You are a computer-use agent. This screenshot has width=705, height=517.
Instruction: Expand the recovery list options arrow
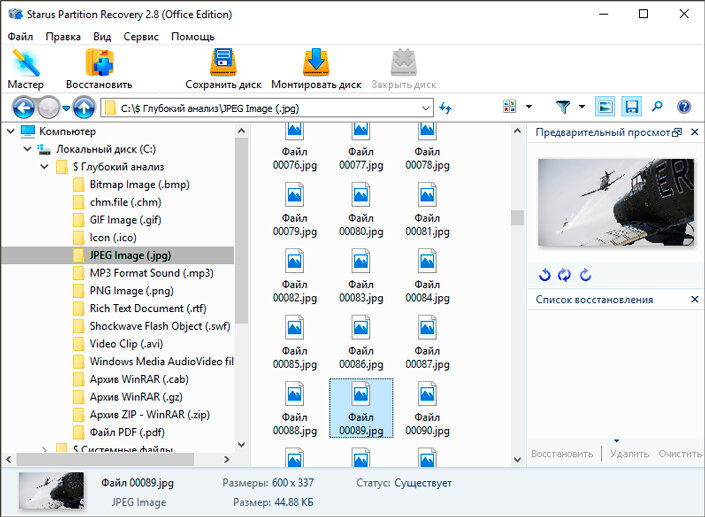pos(616,441)
